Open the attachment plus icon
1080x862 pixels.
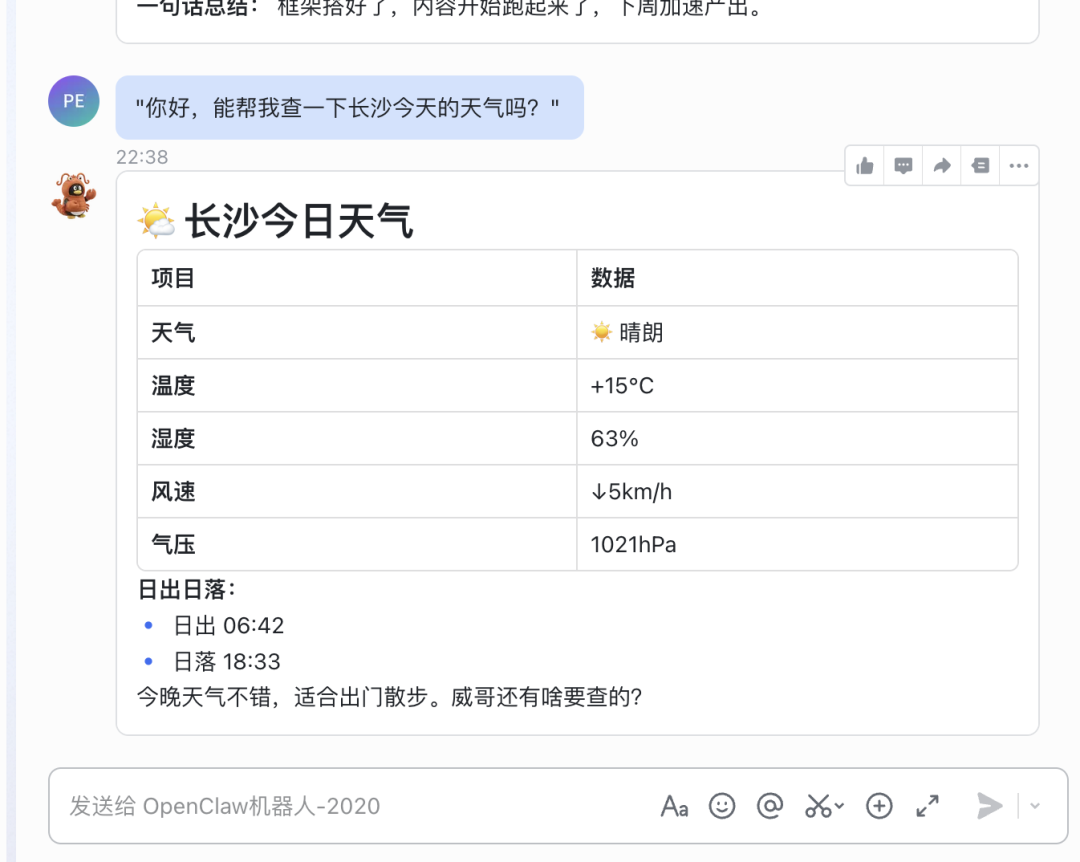pyautogui.click(x=879, y=805)
